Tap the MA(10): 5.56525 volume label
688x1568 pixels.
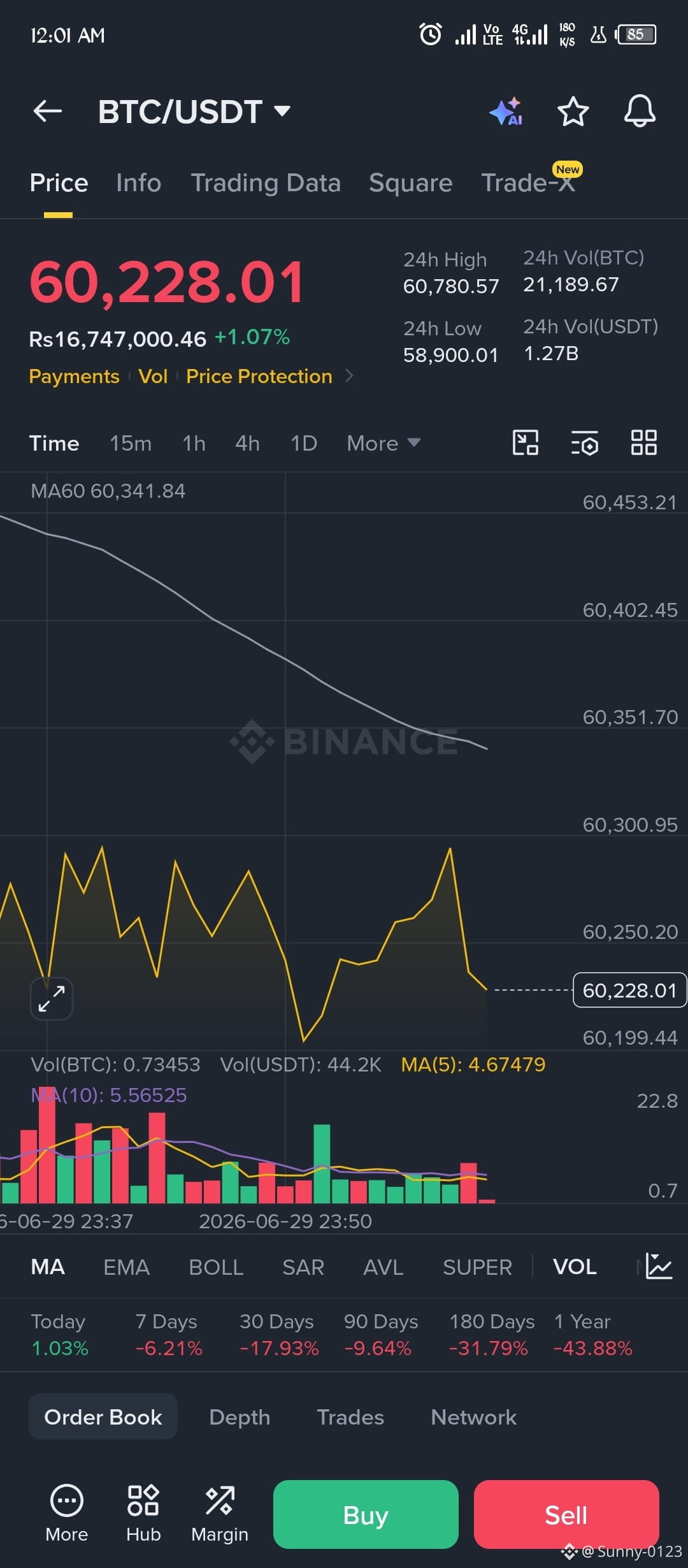109,1095
